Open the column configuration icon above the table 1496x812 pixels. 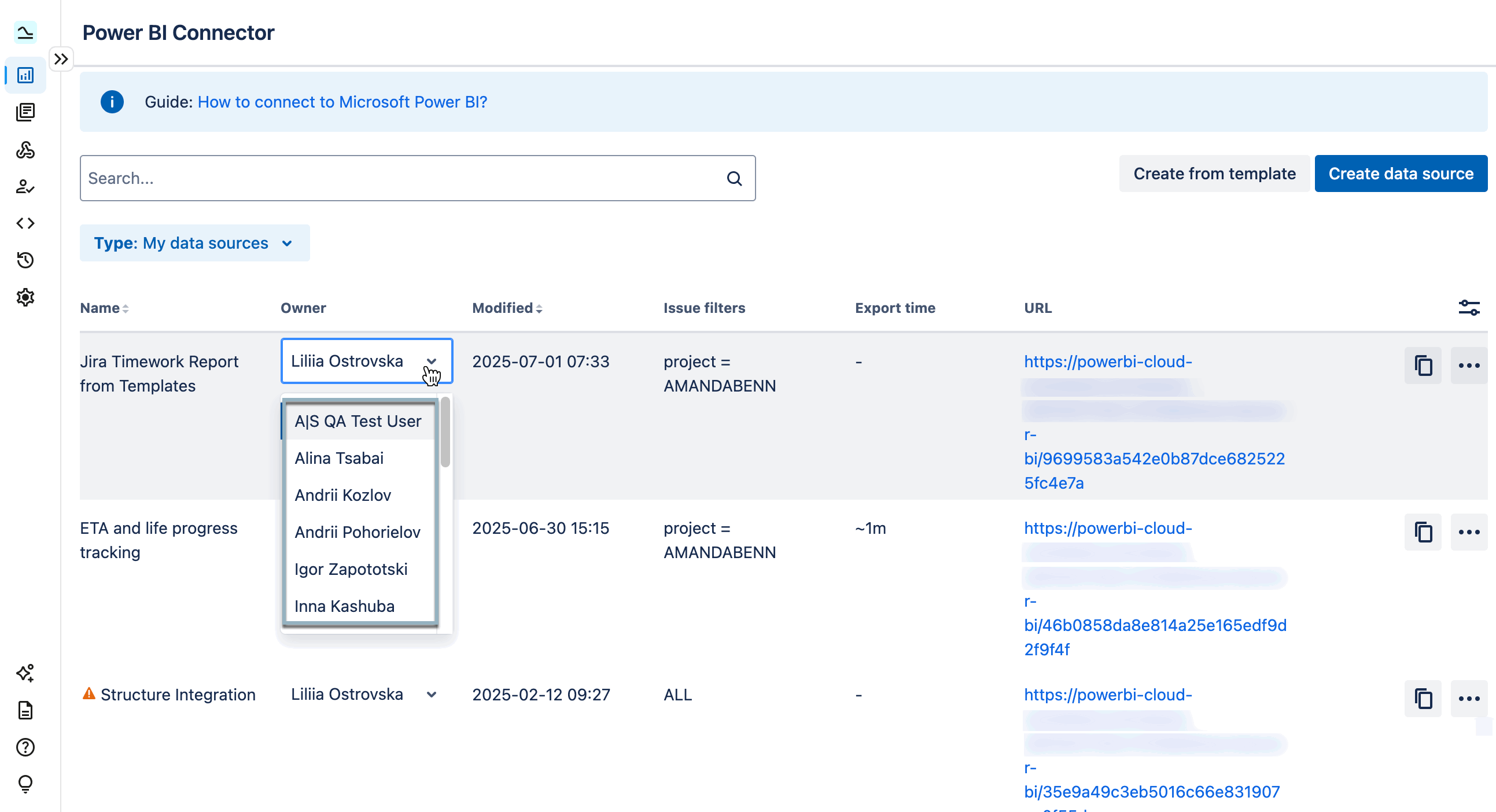(1469, 308)
